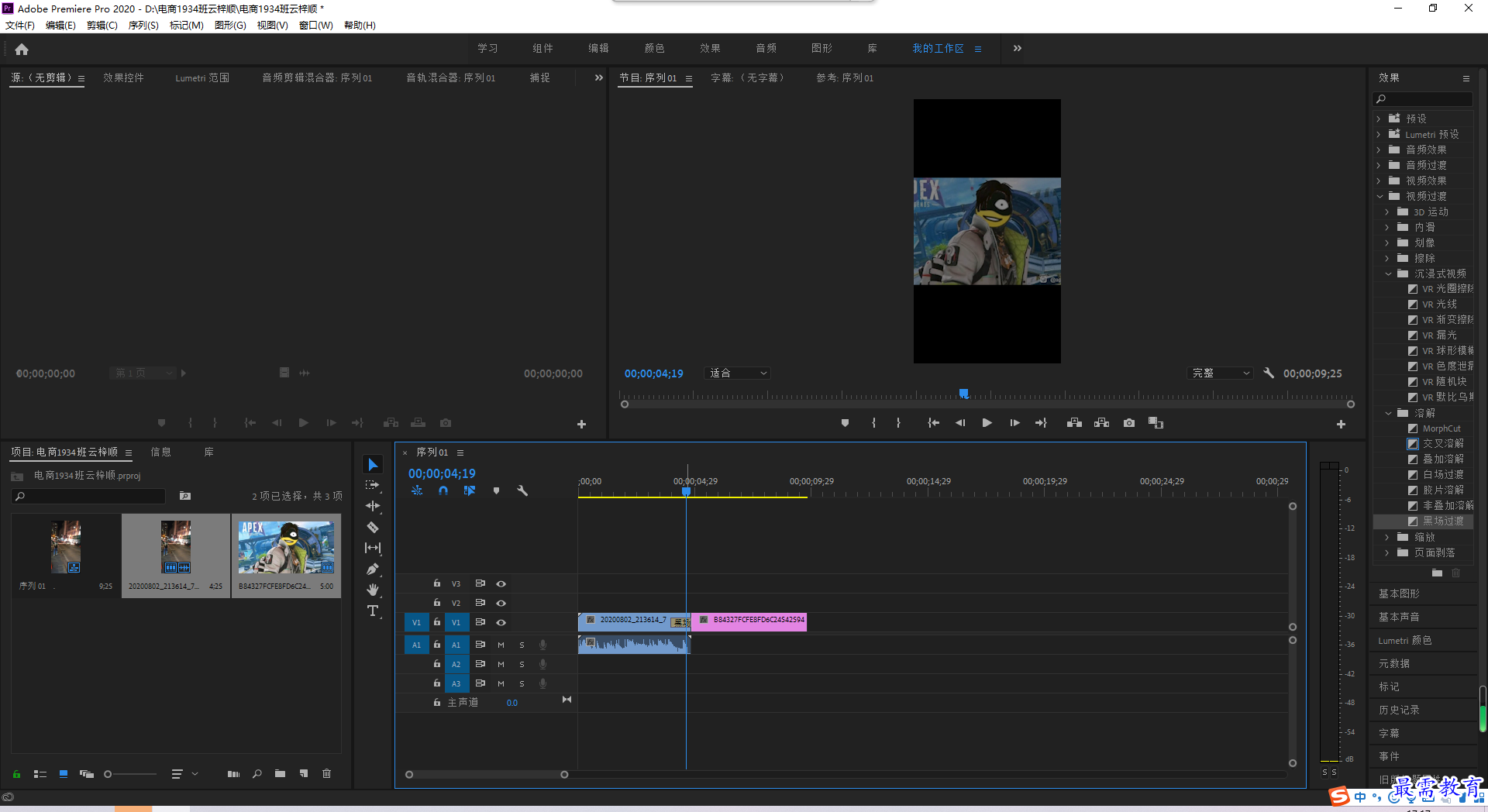1488x812 pixels.
Task: Step back one frame in program monitor
Action: (960, 423)
